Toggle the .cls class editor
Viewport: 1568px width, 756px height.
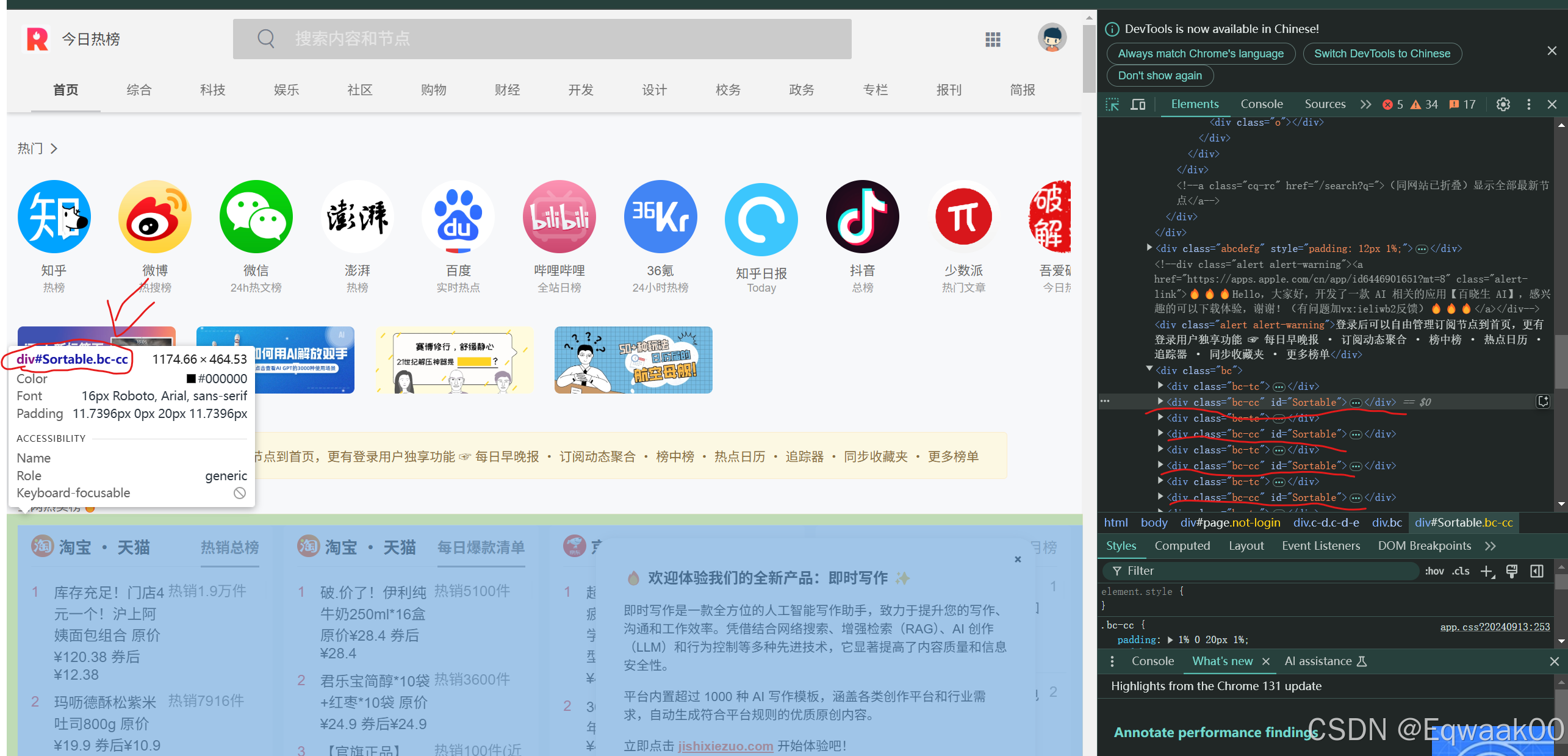pyautogui.click(x=1461, y=571)
